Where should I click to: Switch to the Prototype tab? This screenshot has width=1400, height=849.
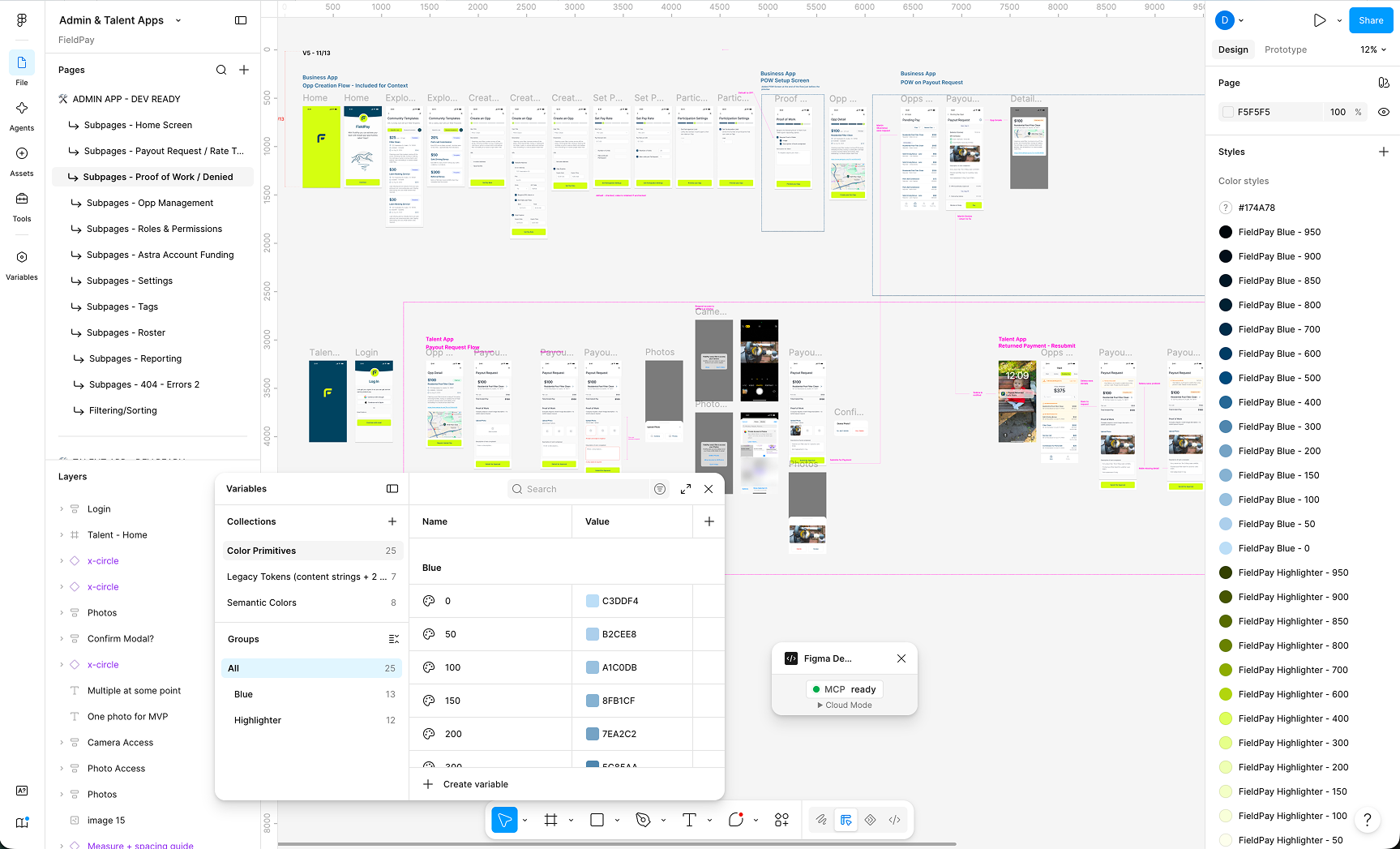(x=1286, y=49)
